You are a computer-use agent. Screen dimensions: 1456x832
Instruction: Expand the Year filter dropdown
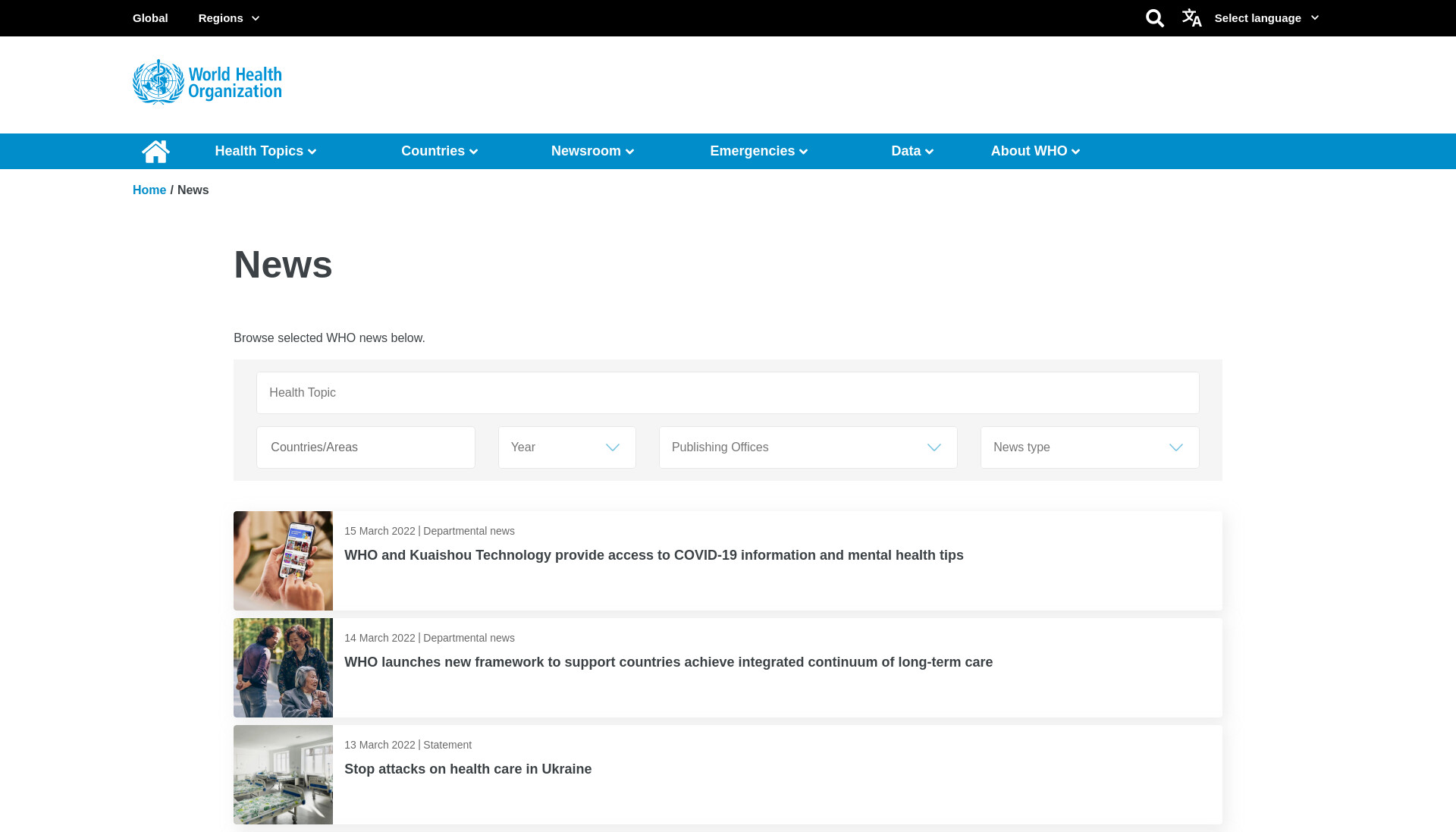[x=566, y=447]
